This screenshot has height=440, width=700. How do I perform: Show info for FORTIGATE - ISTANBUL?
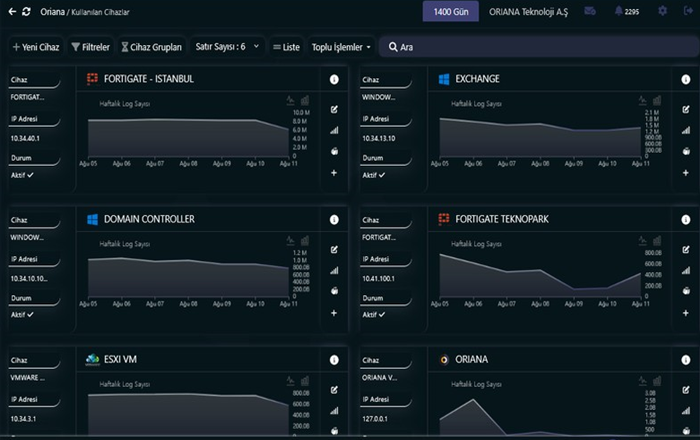[x=334, y=79]
